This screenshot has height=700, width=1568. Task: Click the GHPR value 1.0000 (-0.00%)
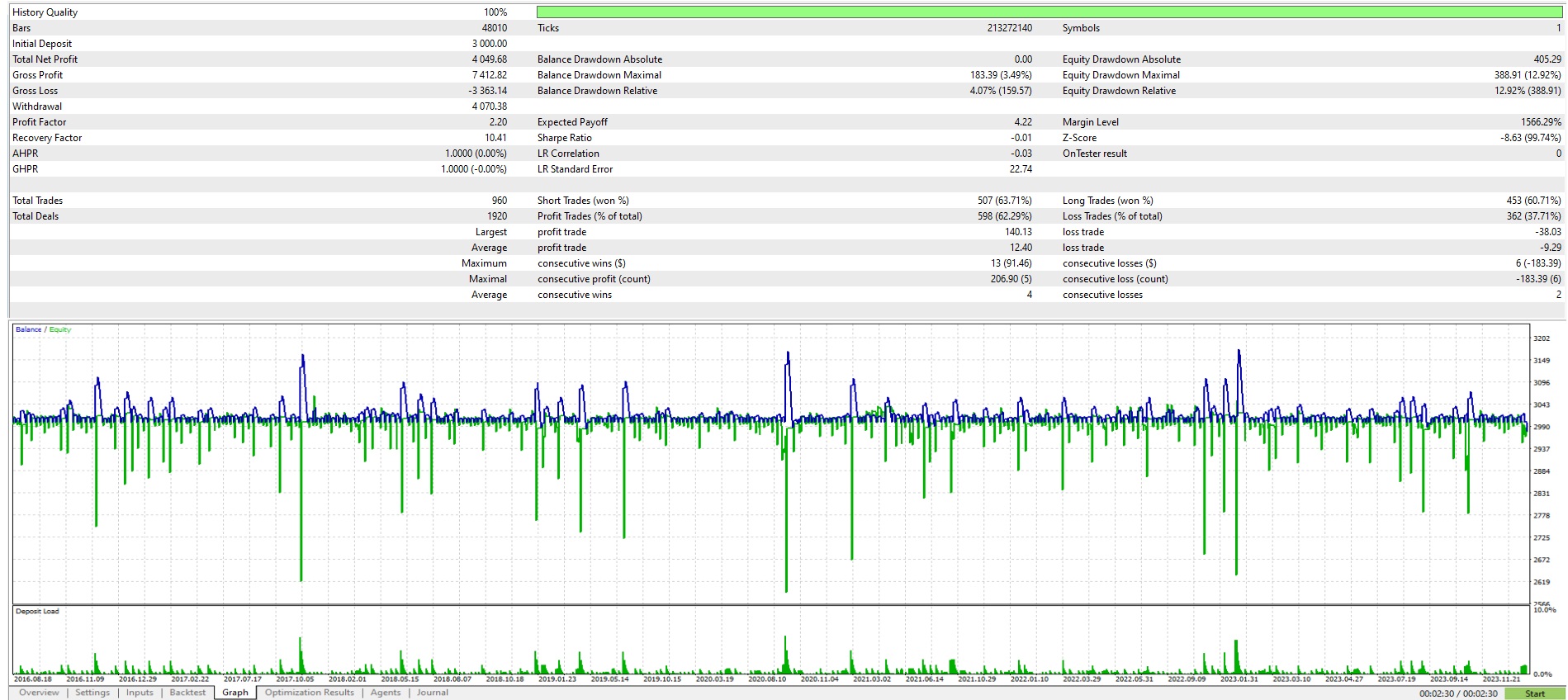point(474,169)
